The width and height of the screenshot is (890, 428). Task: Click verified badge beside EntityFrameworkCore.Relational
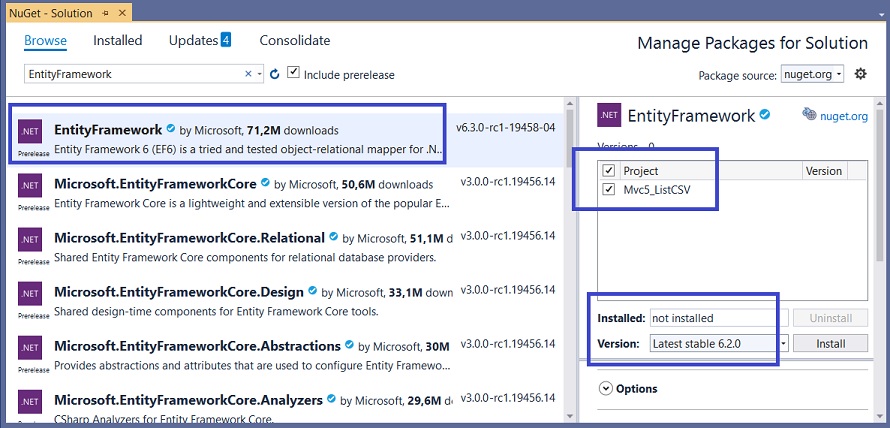(333, 237)
